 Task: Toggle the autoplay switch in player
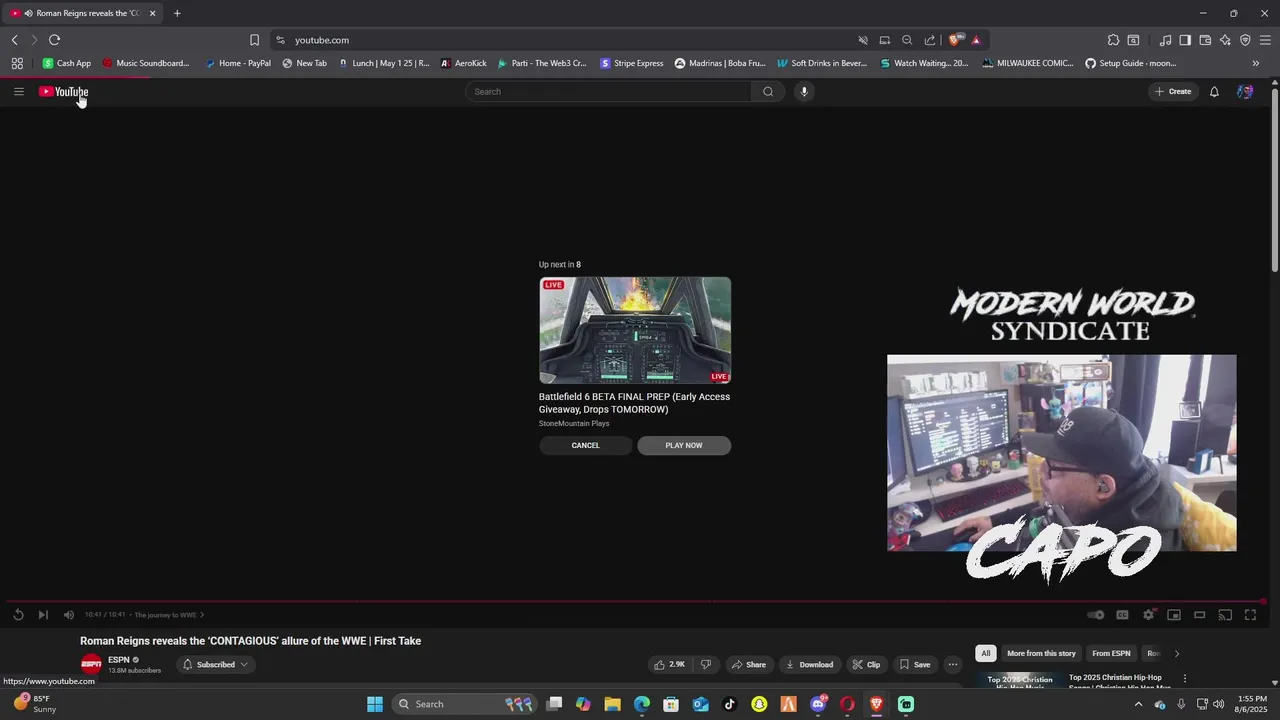(1096, 615)
